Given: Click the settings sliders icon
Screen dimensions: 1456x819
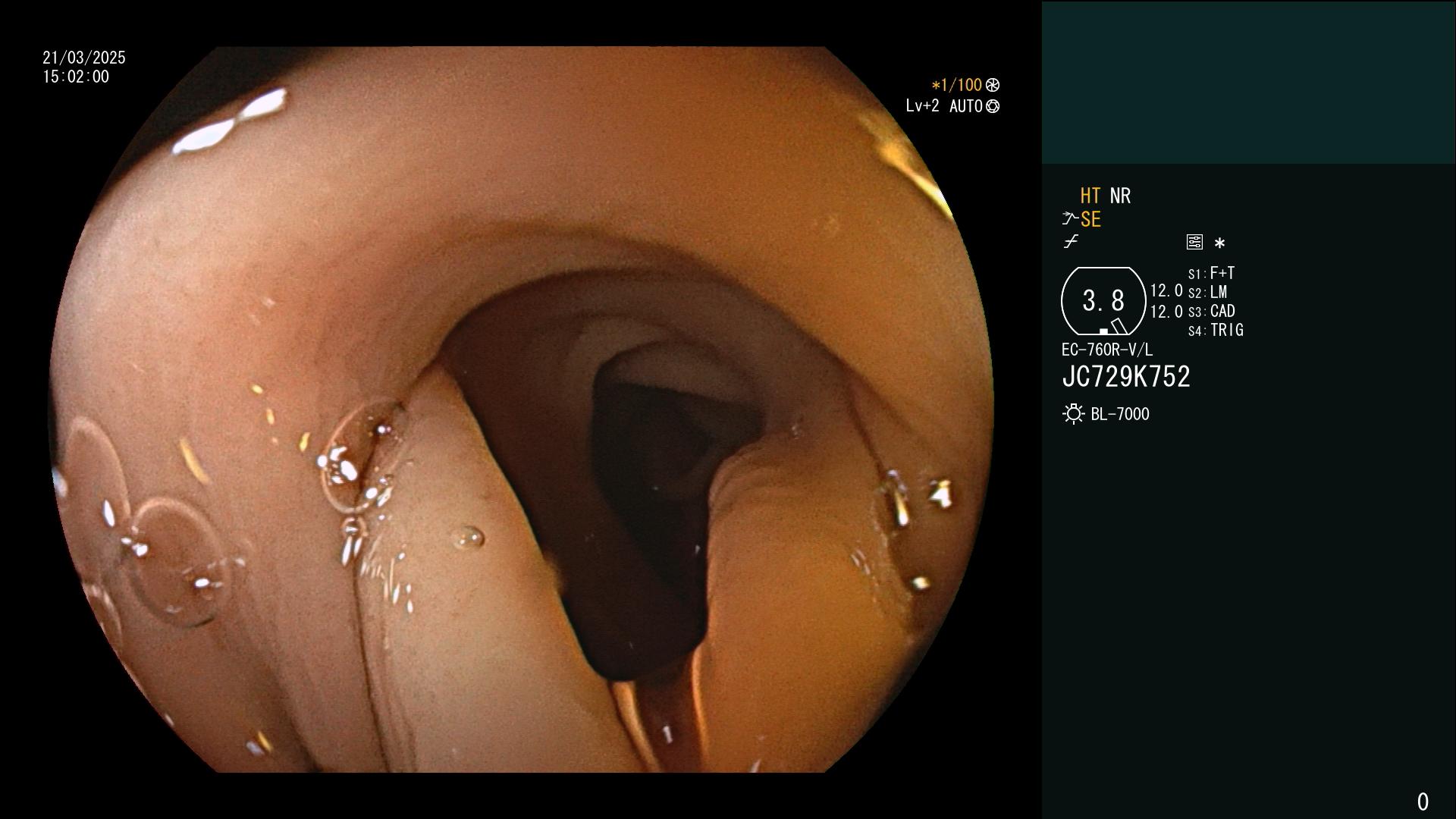Looking at the screenshot, I should pyautogui.click(x=1194, y=242).
